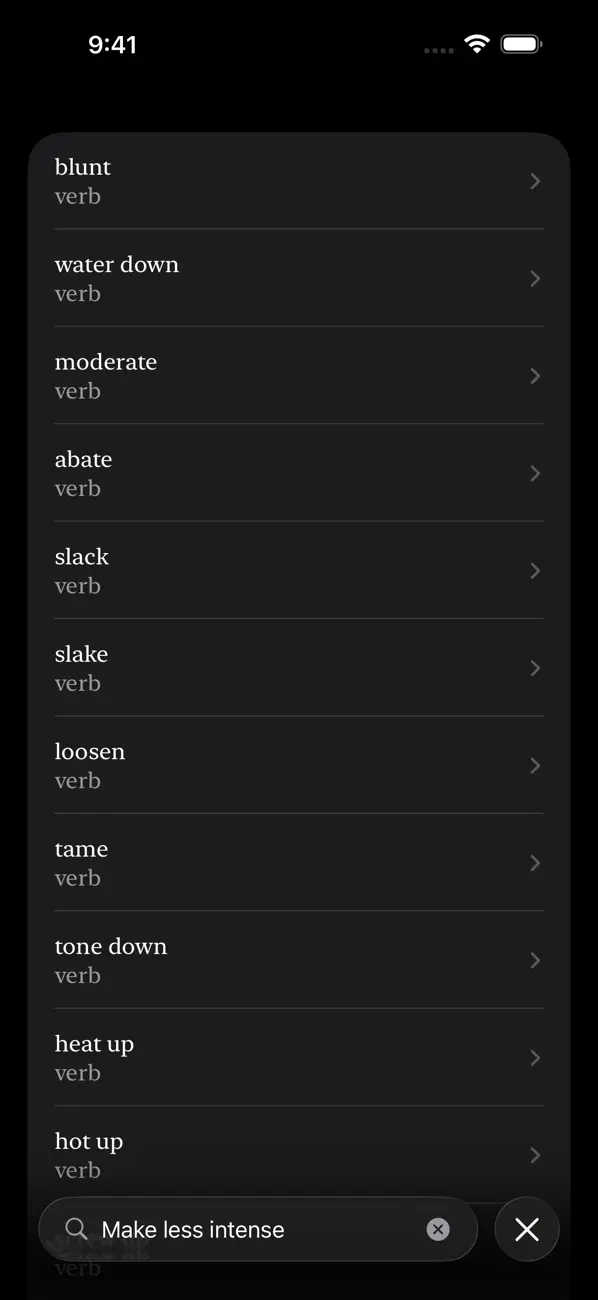The width and height of the screenshot is (598, 1300).
Task: Open details via the chevron for 'tone down'
Action: pos(534,960)
